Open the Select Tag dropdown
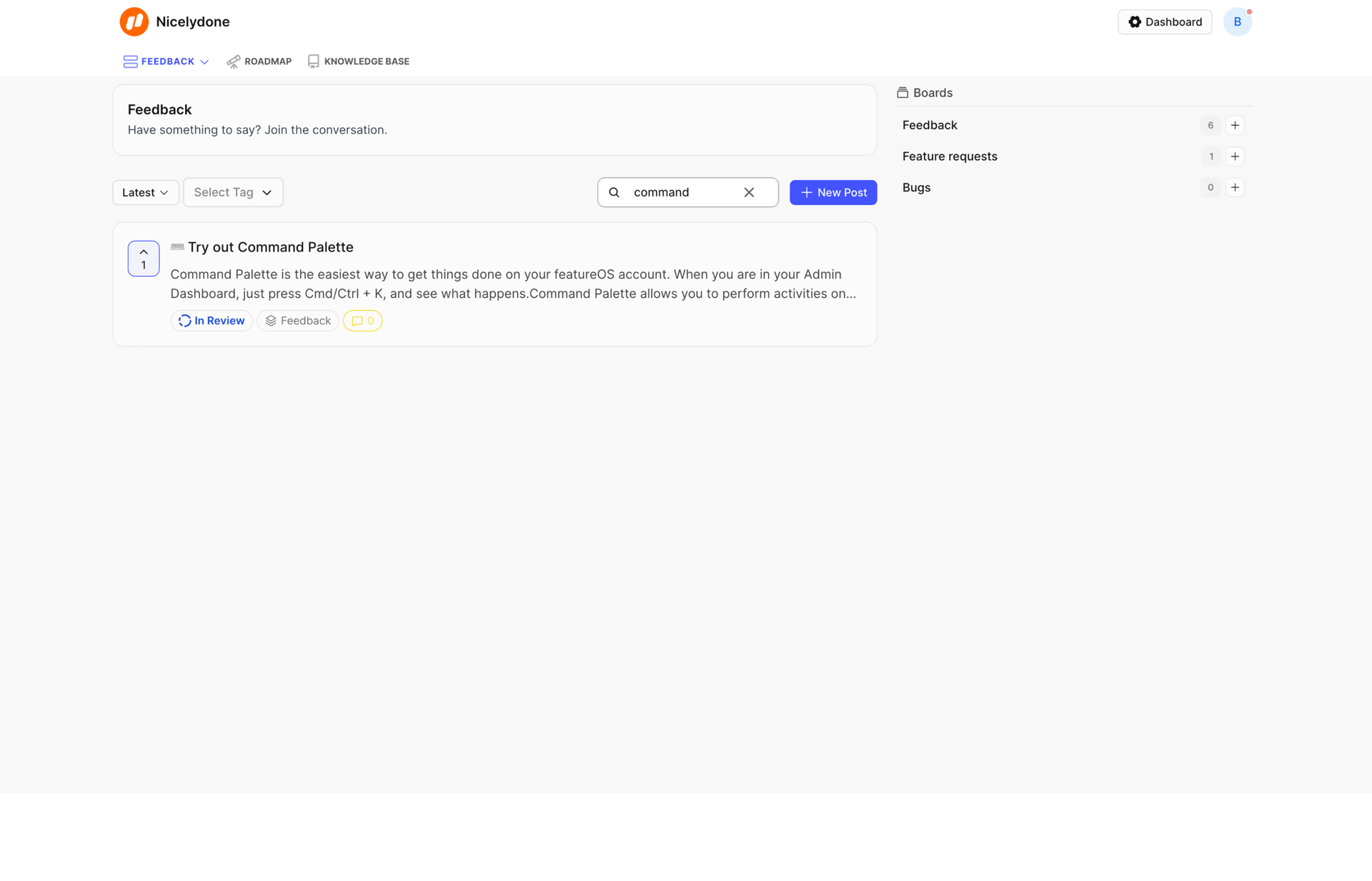This screenshot has width=1372, height=881. click(233, 192)
